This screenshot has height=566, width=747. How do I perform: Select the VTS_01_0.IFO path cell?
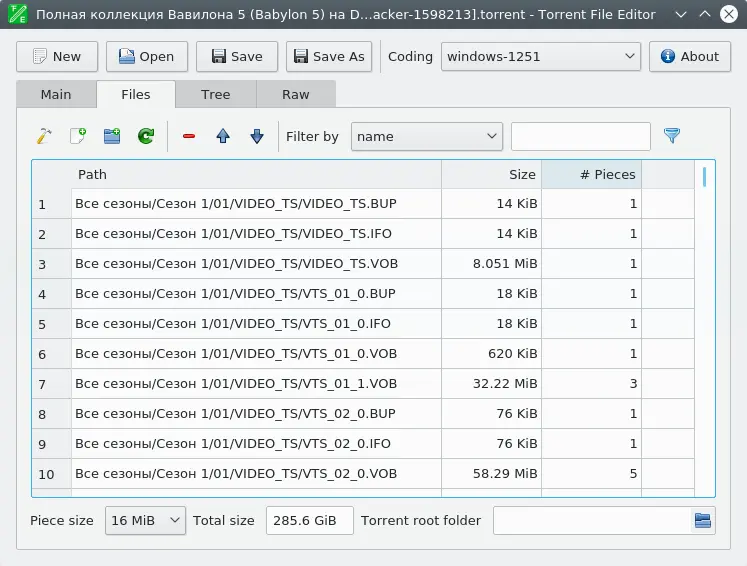tap(256, 324)
